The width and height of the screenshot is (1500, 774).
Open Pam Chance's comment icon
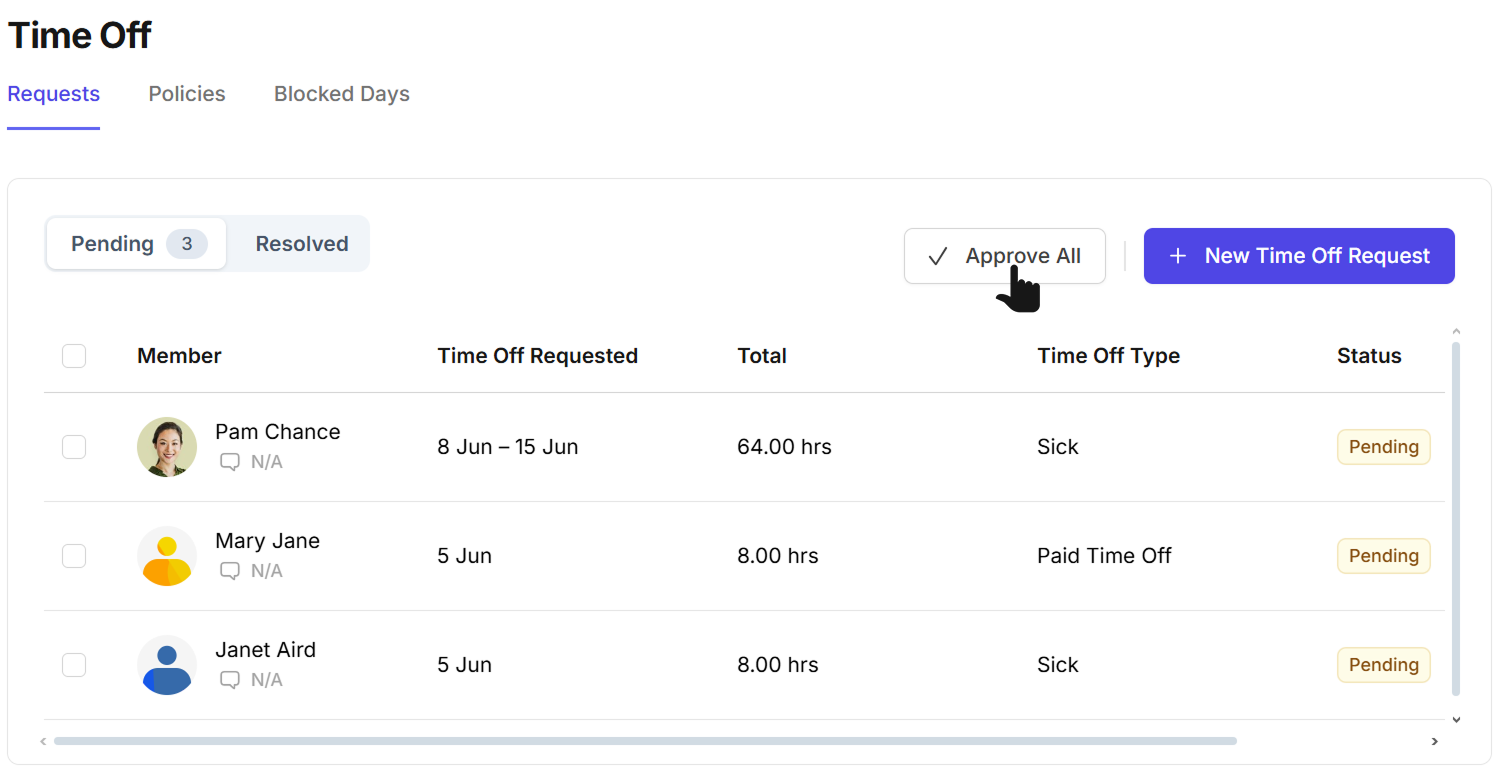click(x=230, y=462)
